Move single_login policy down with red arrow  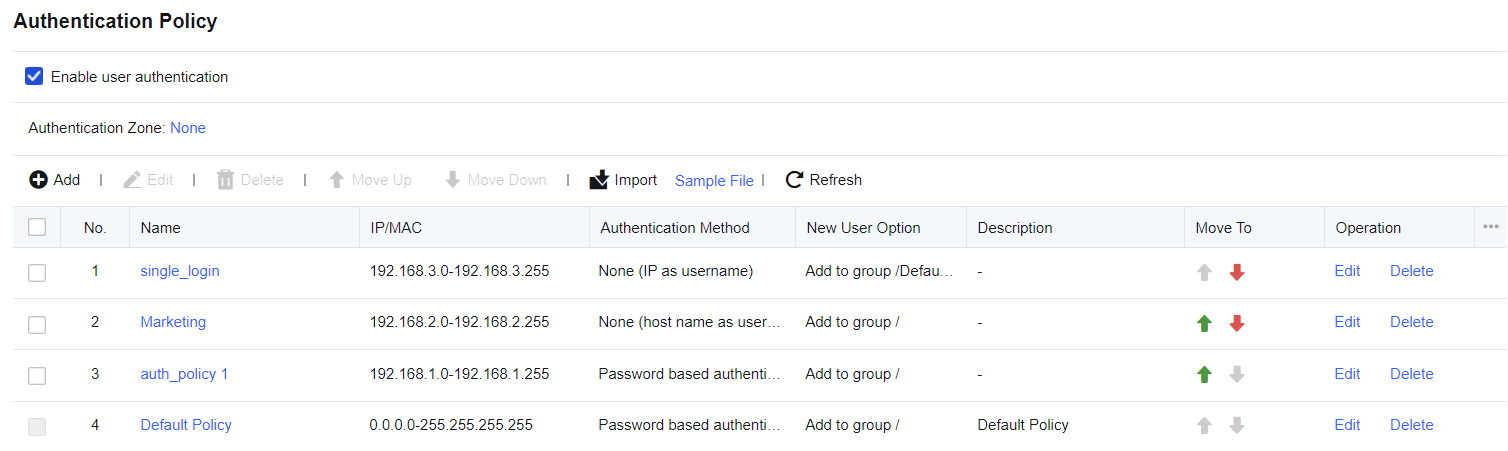(x=1237, y=272)
